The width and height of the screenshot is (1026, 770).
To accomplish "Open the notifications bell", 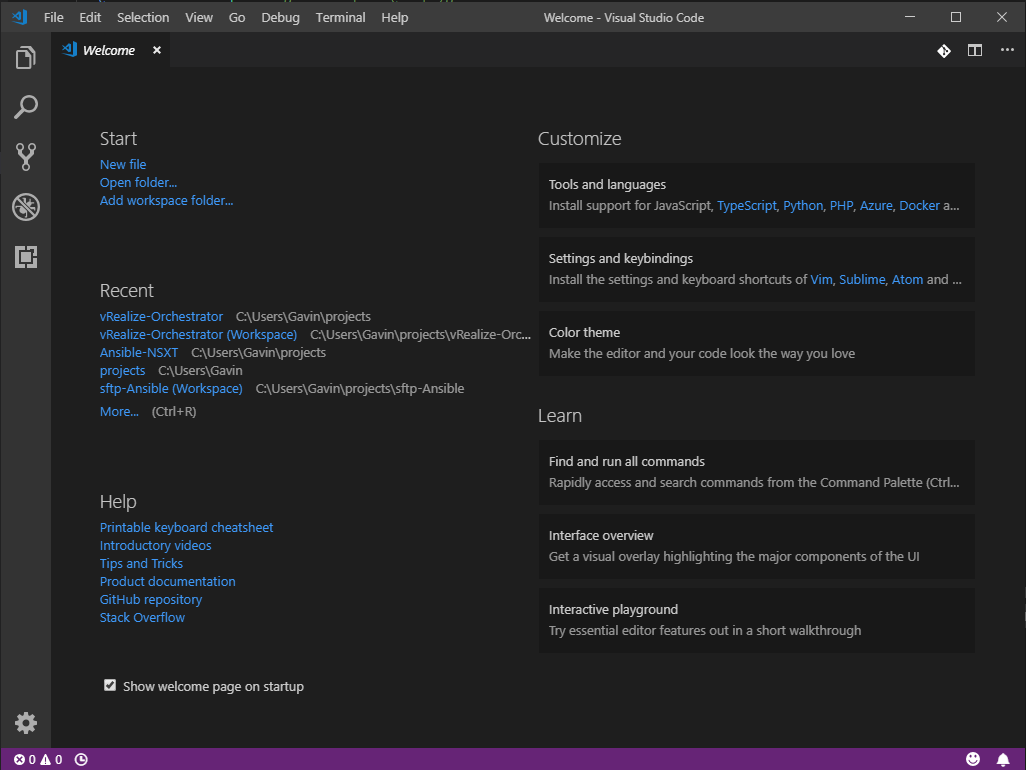I will click(x=1002, y=759).
